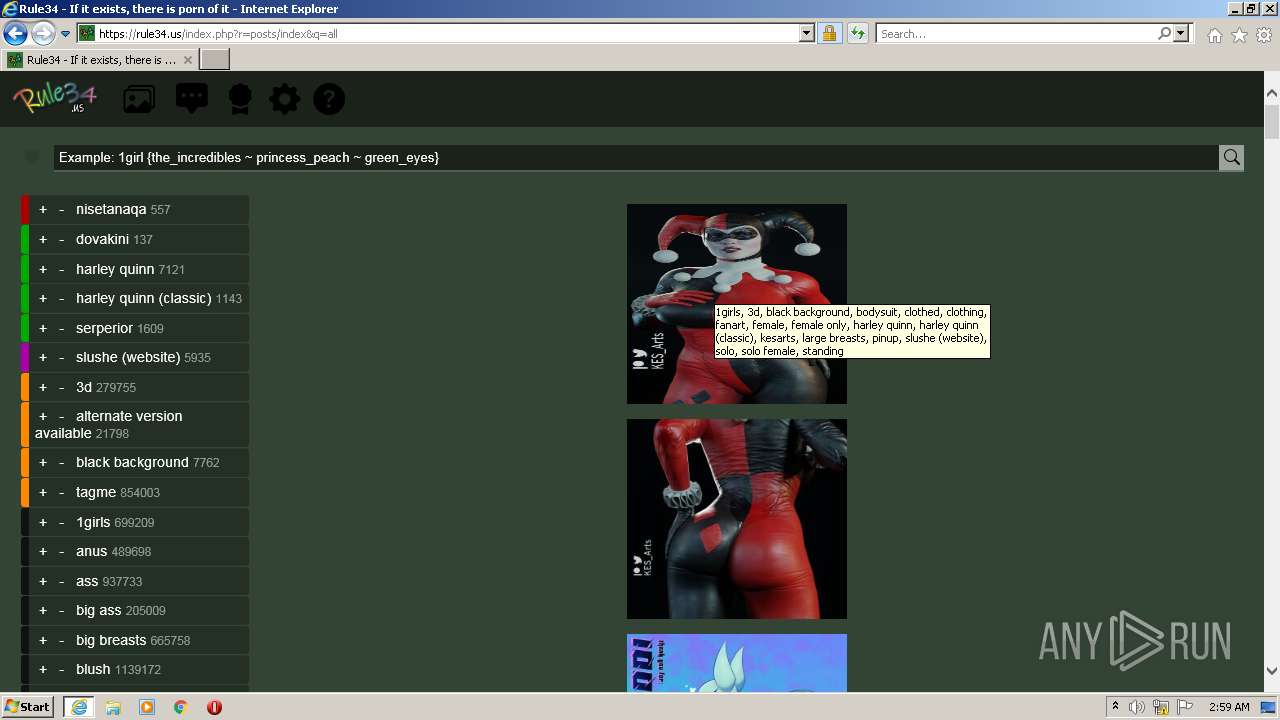This screenshot has width=1280, height=720.
Task: Open the recent pages dropdown next to Forward
Action: click(x=65, y=33)
